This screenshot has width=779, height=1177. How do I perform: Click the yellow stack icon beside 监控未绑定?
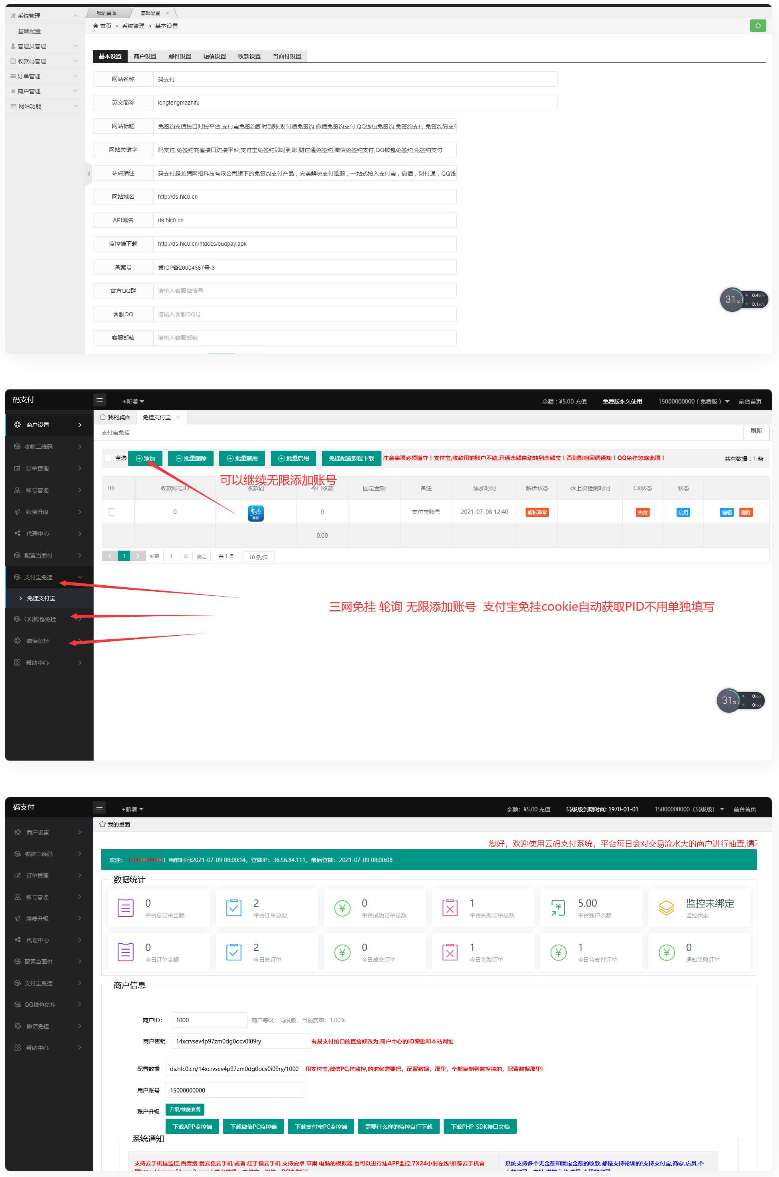(x=666, y=908)
